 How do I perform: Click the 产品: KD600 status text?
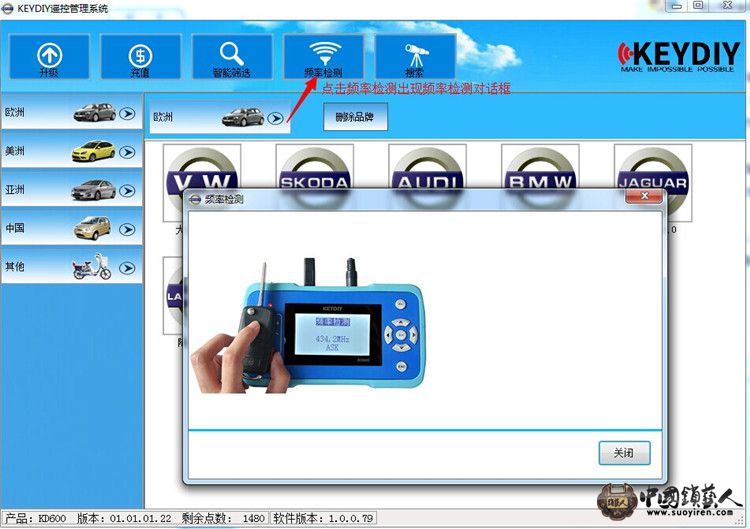point(35,518)
